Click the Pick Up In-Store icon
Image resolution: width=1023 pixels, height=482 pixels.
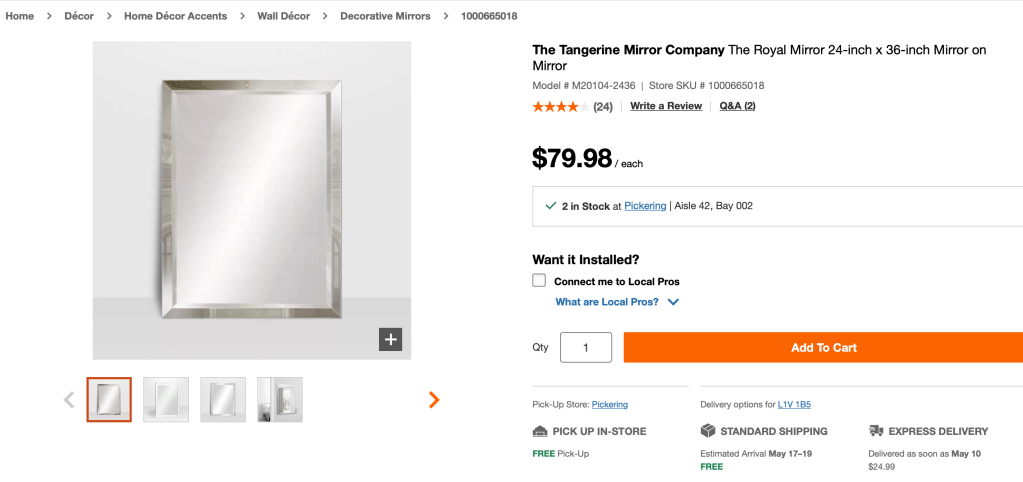pos(541,431)
